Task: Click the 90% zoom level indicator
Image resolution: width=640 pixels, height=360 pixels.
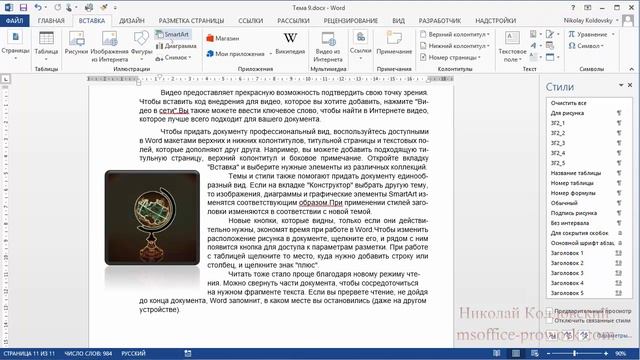Action: 620,353
